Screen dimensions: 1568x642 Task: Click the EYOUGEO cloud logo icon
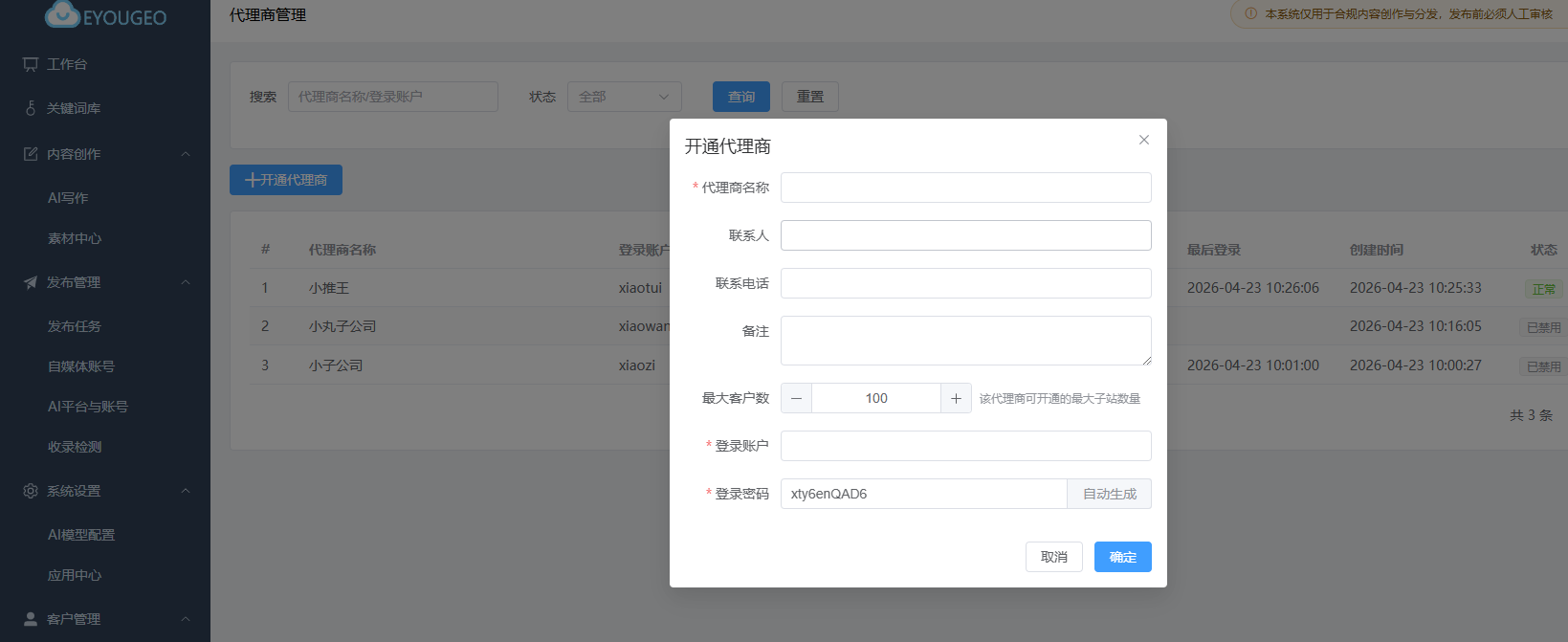point(63,14)
